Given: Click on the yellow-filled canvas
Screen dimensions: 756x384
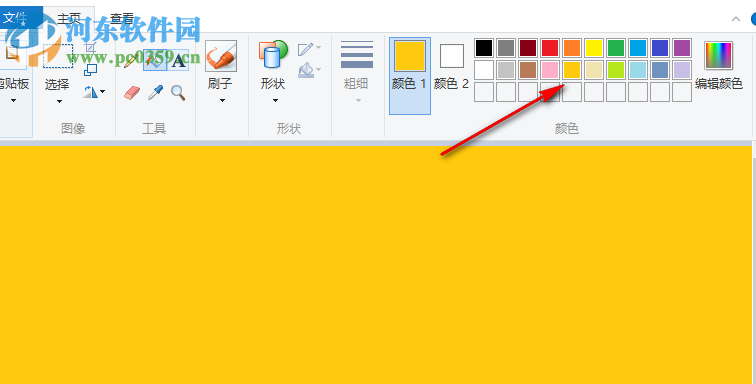Looking at the screenshot, I should tap(376, 265).
